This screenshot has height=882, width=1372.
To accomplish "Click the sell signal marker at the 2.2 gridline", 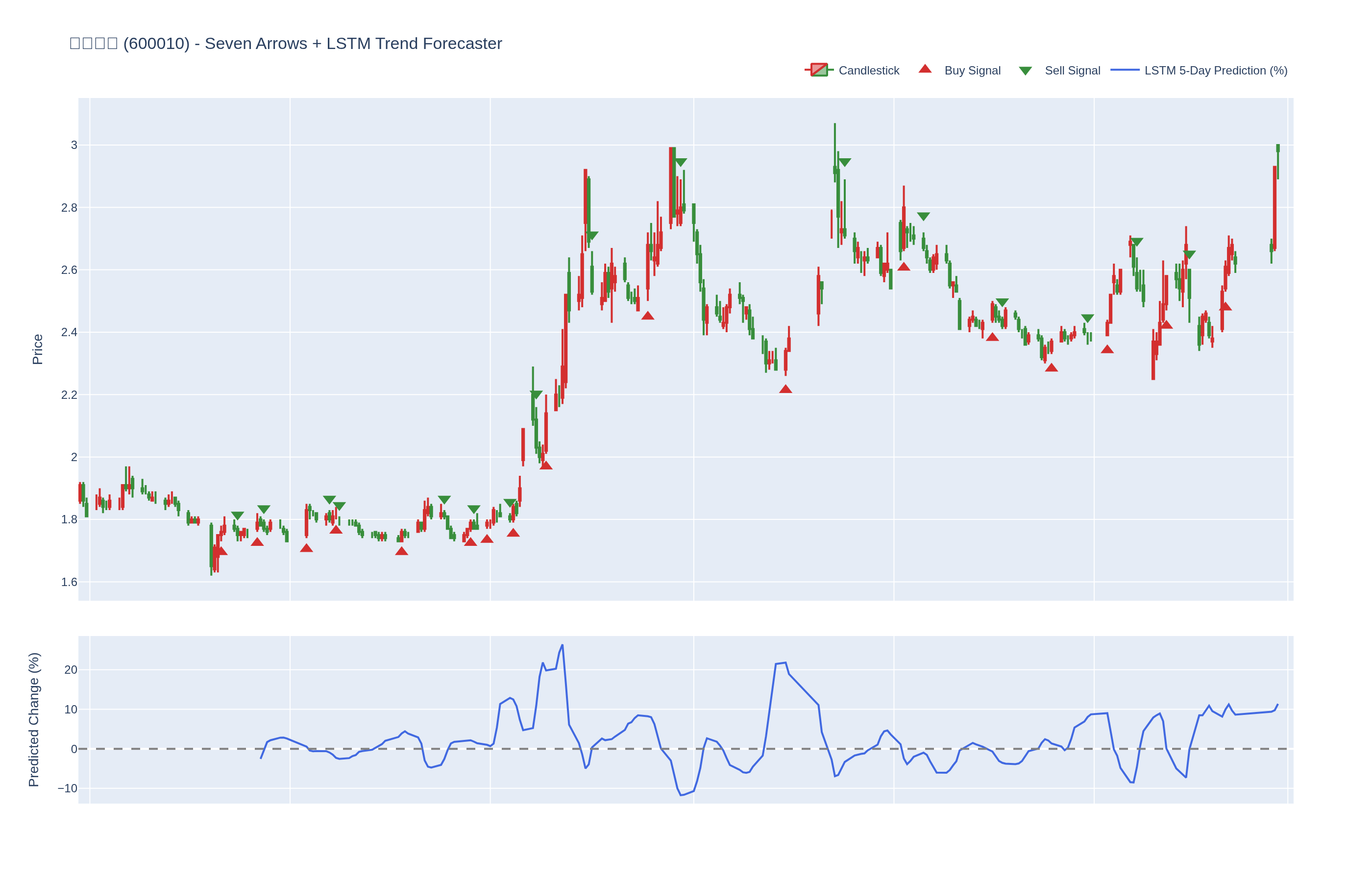I will pos(536,394).
